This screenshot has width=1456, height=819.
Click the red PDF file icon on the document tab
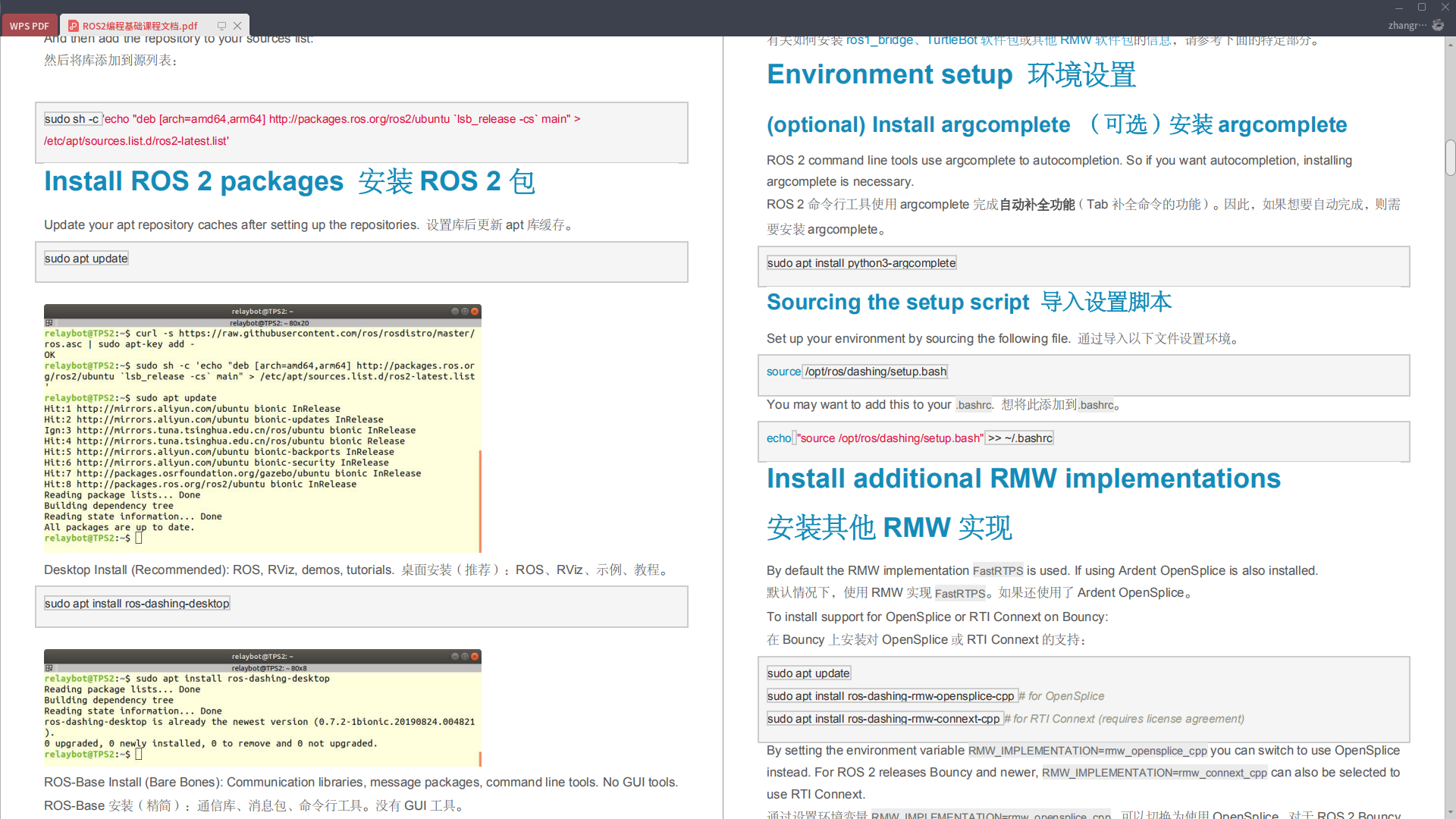[x=73, y=25]
